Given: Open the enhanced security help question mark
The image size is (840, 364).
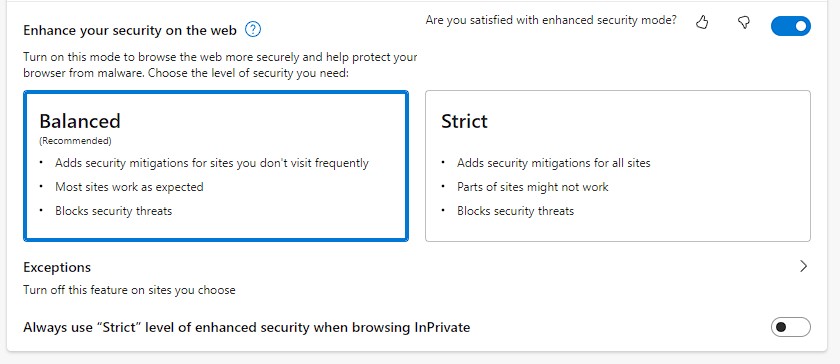Looking at the screenshot, I should (253, 29).
